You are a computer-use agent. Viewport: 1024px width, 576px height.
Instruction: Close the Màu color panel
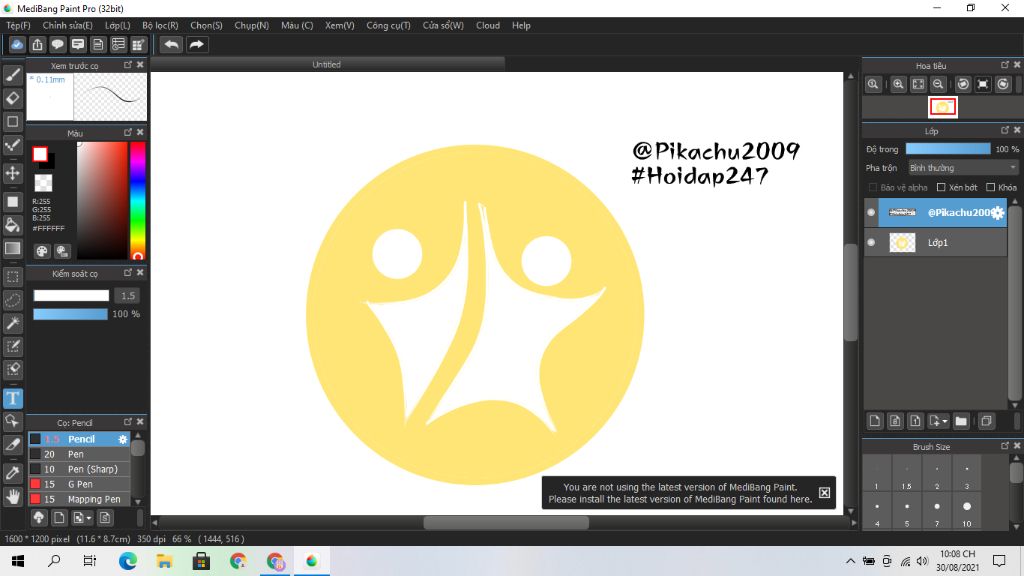tap(140, 133)
